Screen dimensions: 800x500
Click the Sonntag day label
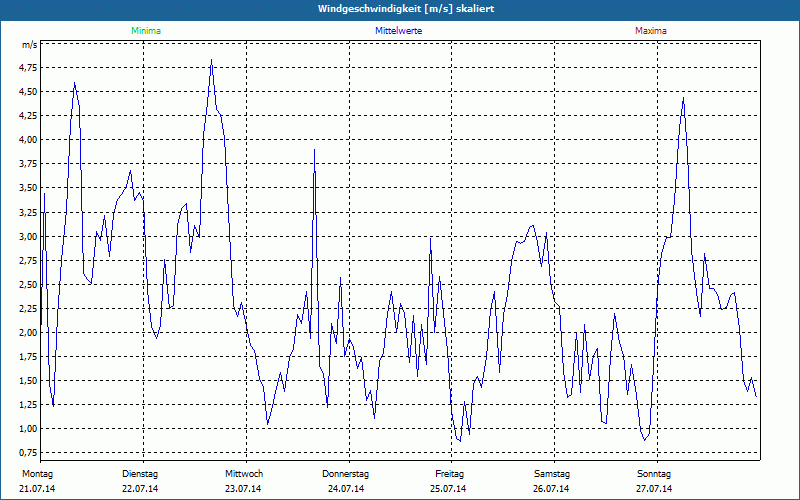(654, 474)
